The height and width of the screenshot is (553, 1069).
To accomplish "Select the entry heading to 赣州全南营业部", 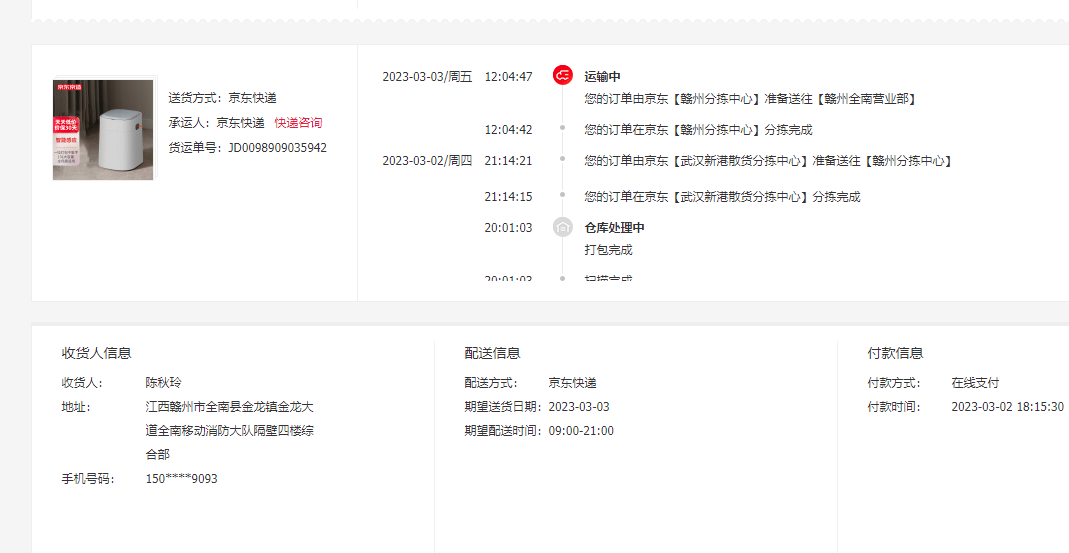I will click(x=751, y=99).
